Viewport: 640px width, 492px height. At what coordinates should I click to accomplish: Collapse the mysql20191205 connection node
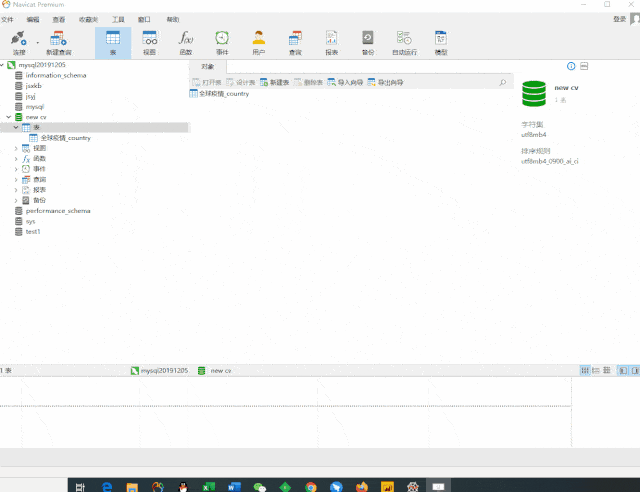point(2,65)
